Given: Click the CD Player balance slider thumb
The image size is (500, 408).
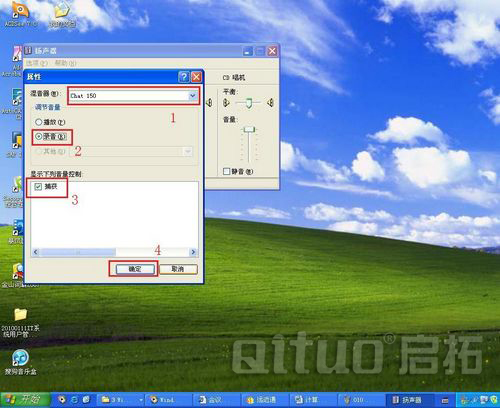Looking at the screenshot, I should click(249, 103).
